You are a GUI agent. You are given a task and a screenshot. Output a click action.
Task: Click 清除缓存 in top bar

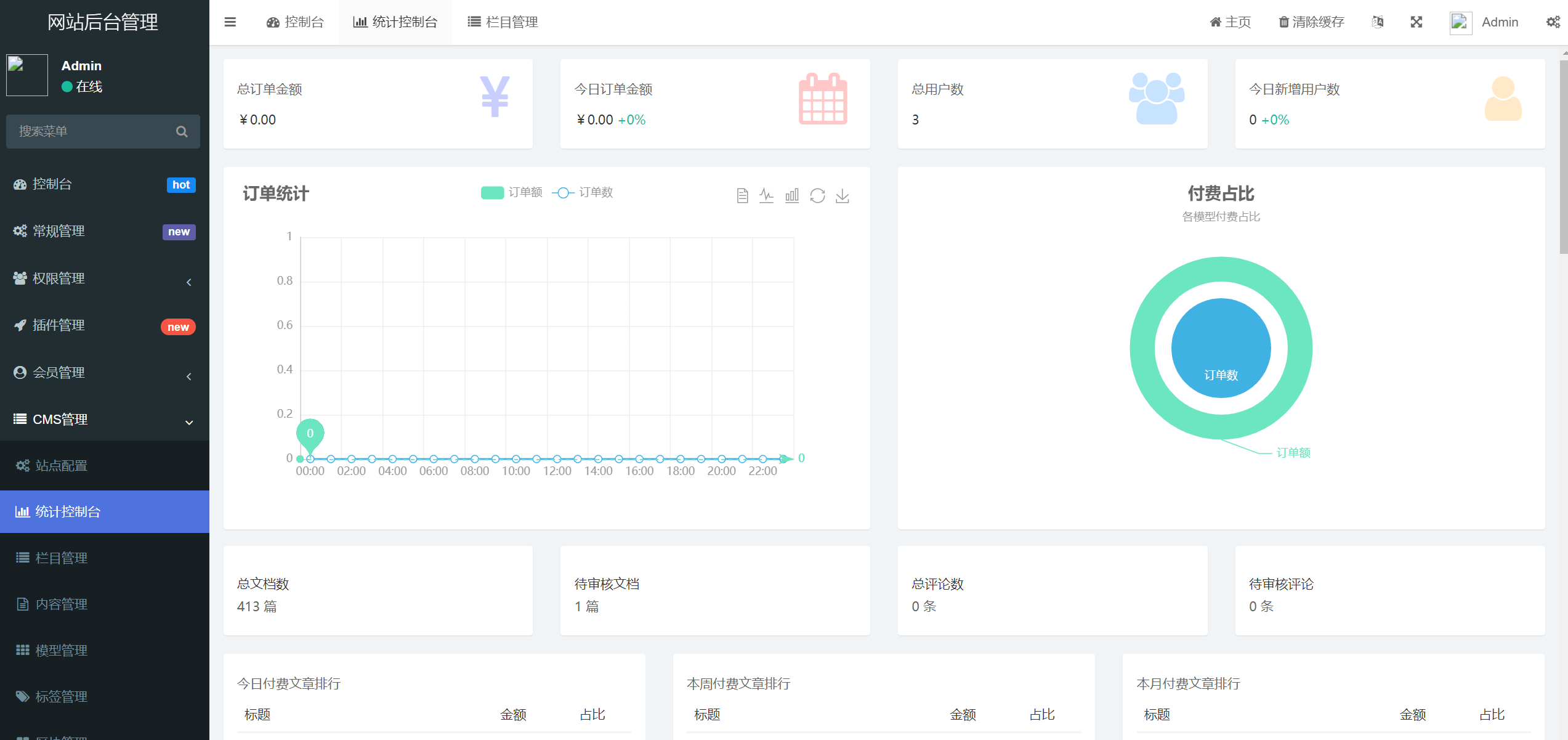pyautogui.click(x=1311, y=22)
